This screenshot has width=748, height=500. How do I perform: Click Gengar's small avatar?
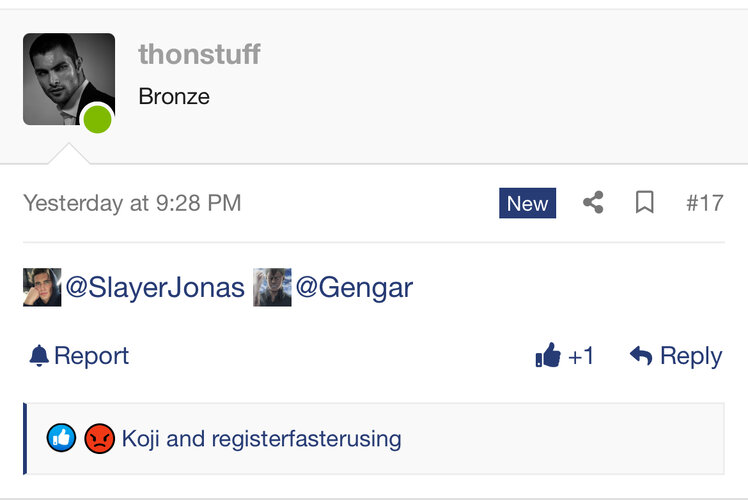272,287
